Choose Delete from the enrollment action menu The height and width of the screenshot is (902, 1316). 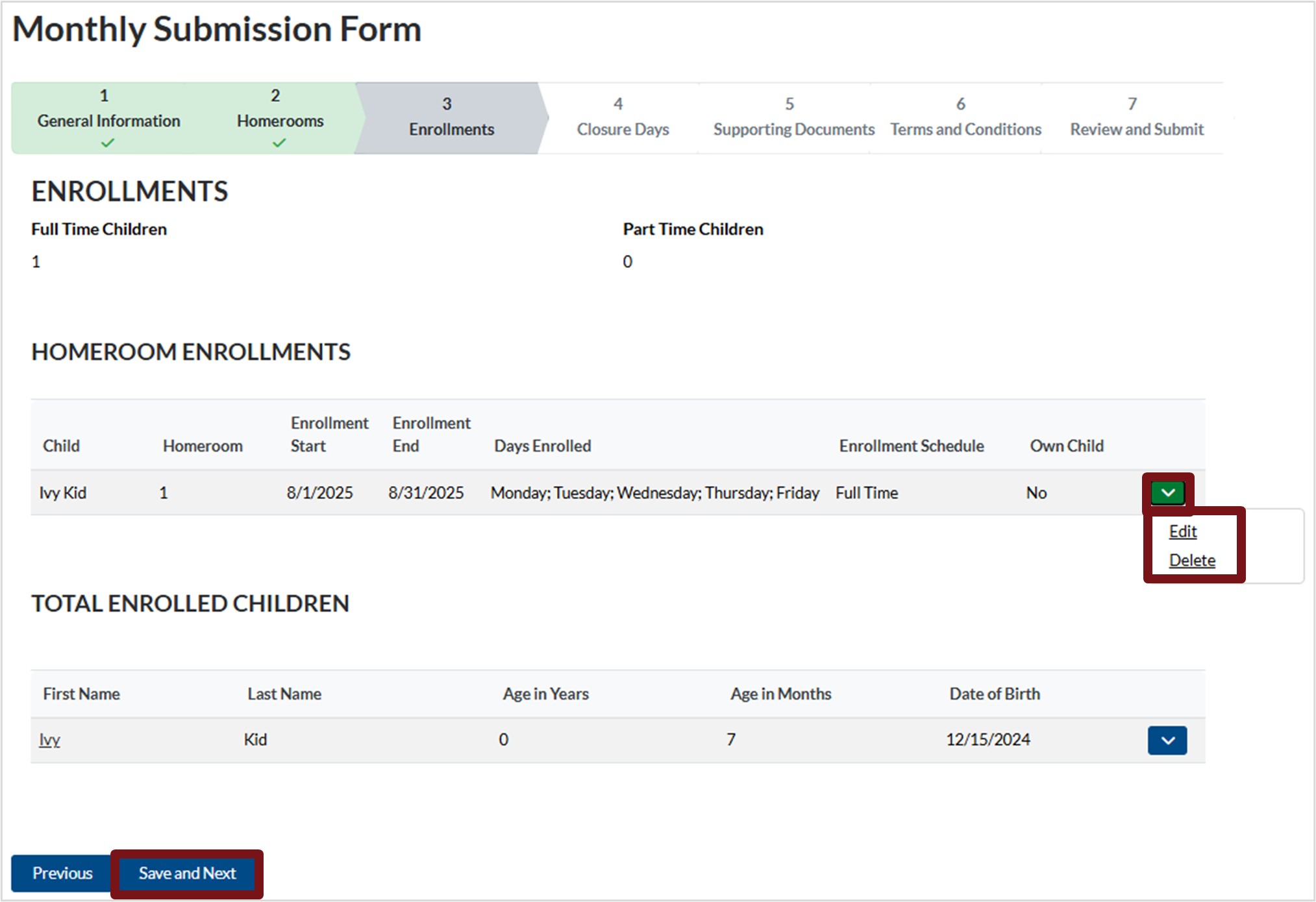click(1192, 560)
